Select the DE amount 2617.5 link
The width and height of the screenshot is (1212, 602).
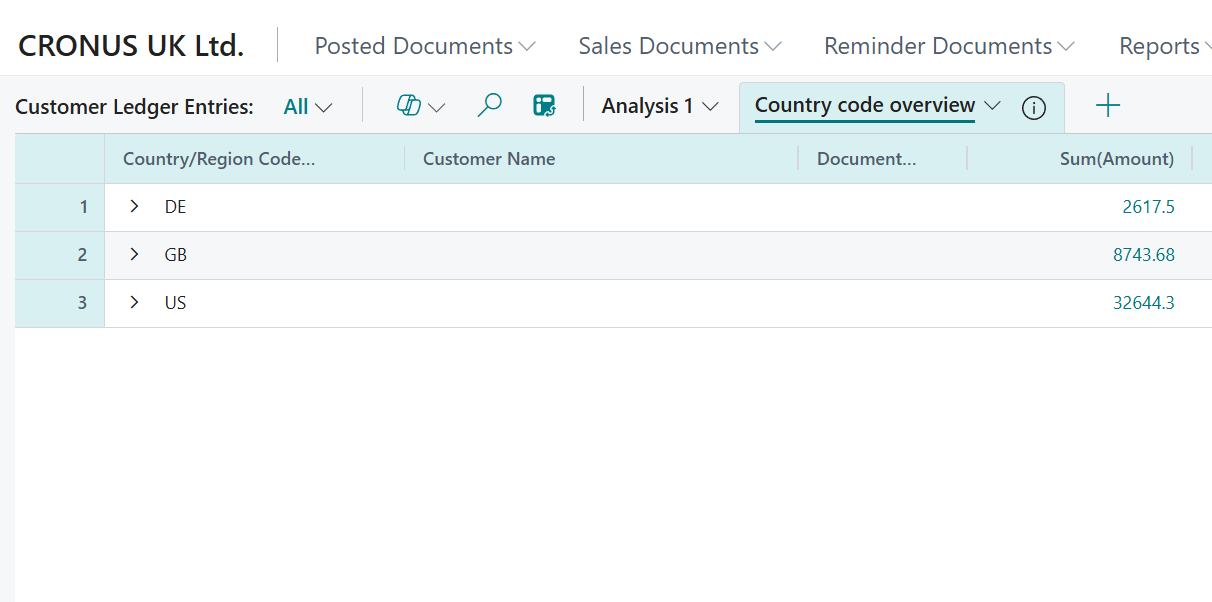point(1148,206)
